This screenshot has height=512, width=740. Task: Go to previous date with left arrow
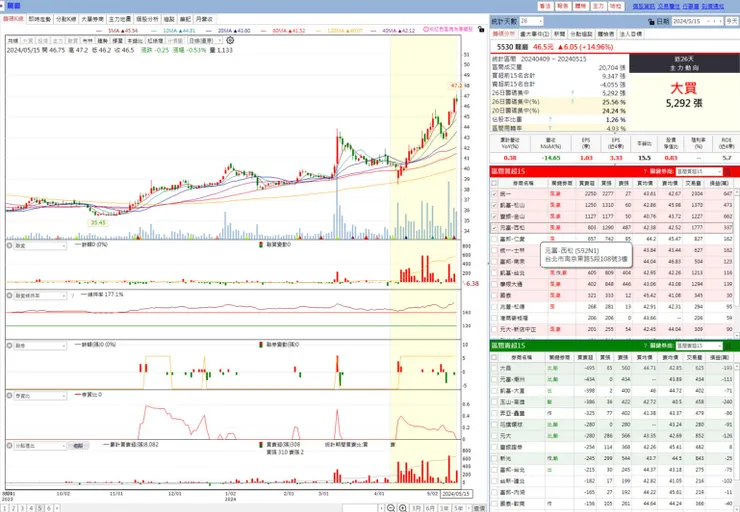coord(714,21)
